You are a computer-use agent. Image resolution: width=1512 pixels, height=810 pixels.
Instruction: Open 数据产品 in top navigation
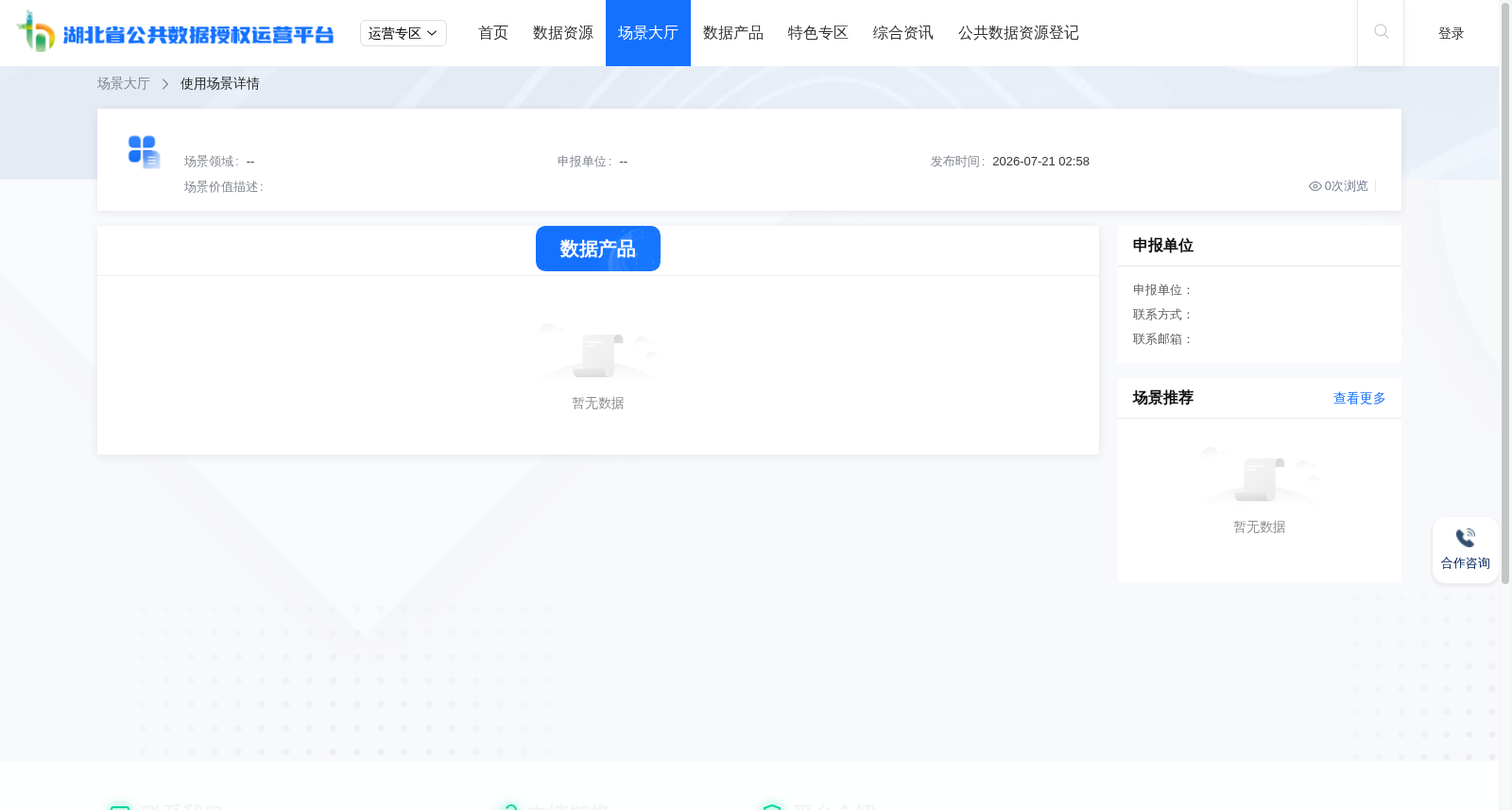[x=733, y=33]
